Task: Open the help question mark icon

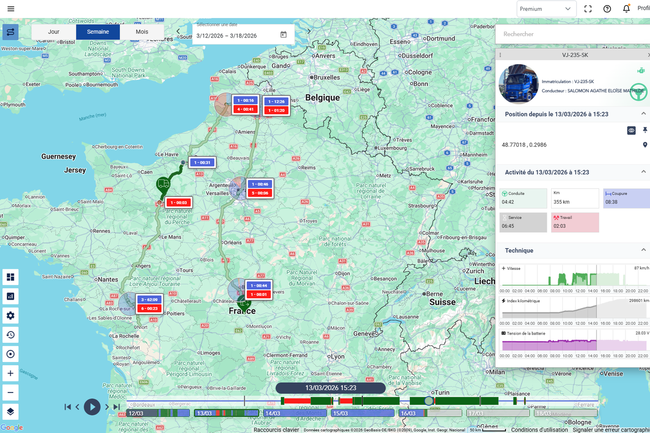Action: tap(607, 9)
